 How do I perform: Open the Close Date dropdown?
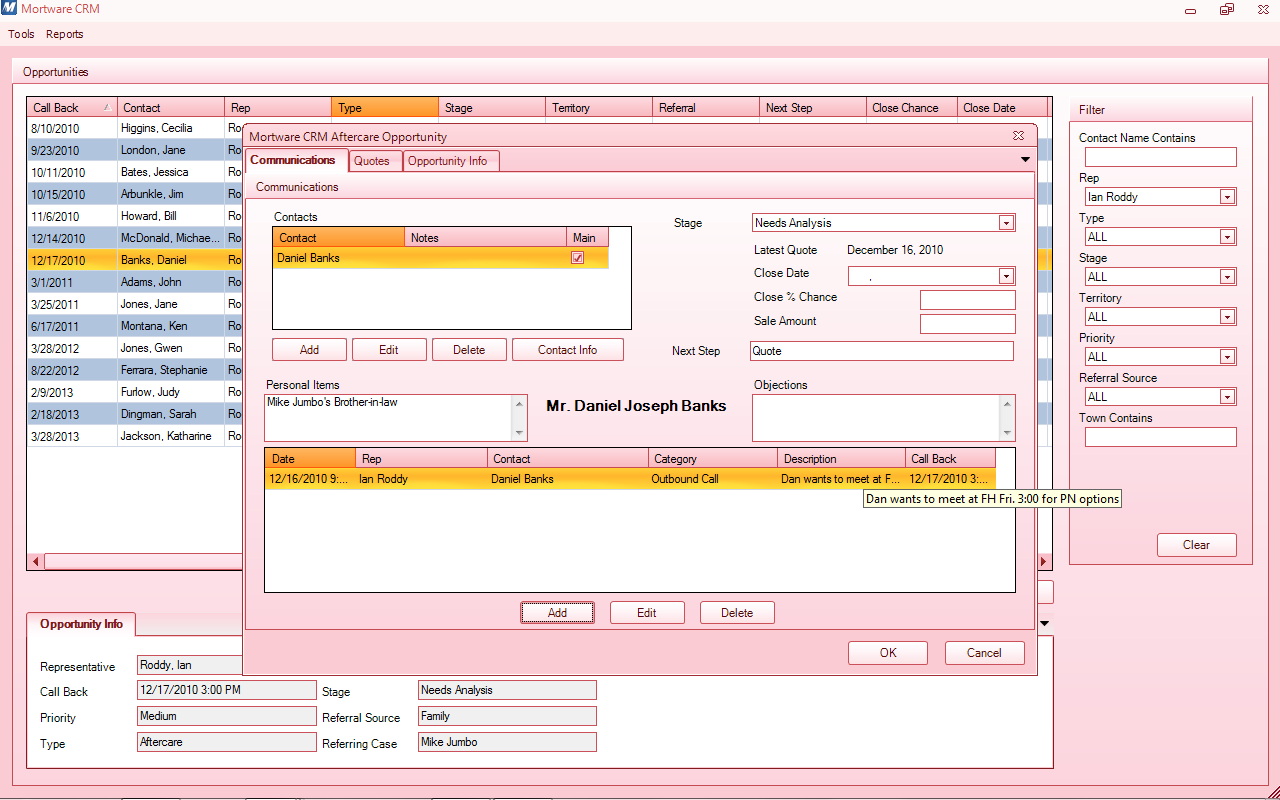point(1007,277)
